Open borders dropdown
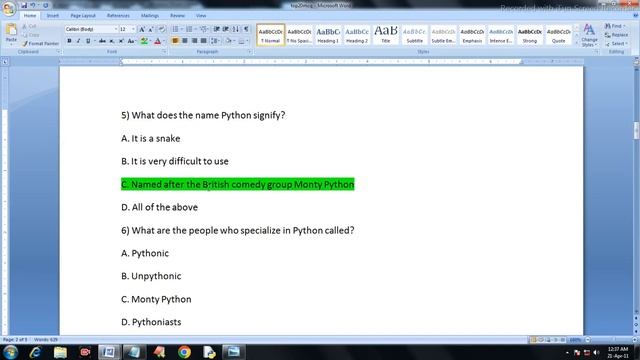 (x=247, y=41)
